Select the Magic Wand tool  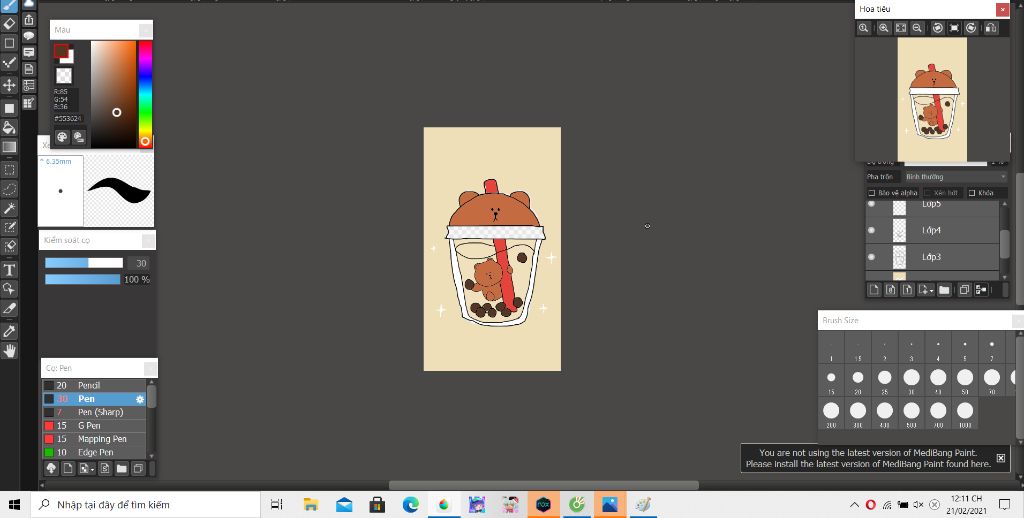[x=9, y=208]
